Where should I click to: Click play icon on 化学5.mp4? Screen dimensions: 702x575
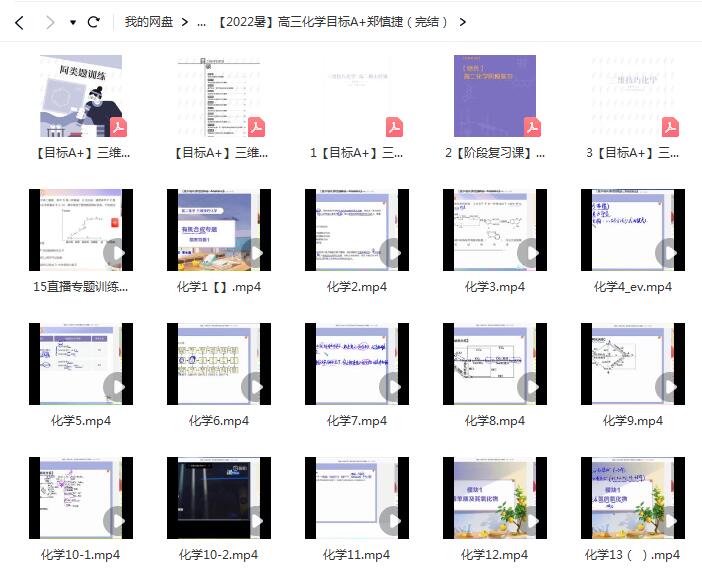[117, 387]
